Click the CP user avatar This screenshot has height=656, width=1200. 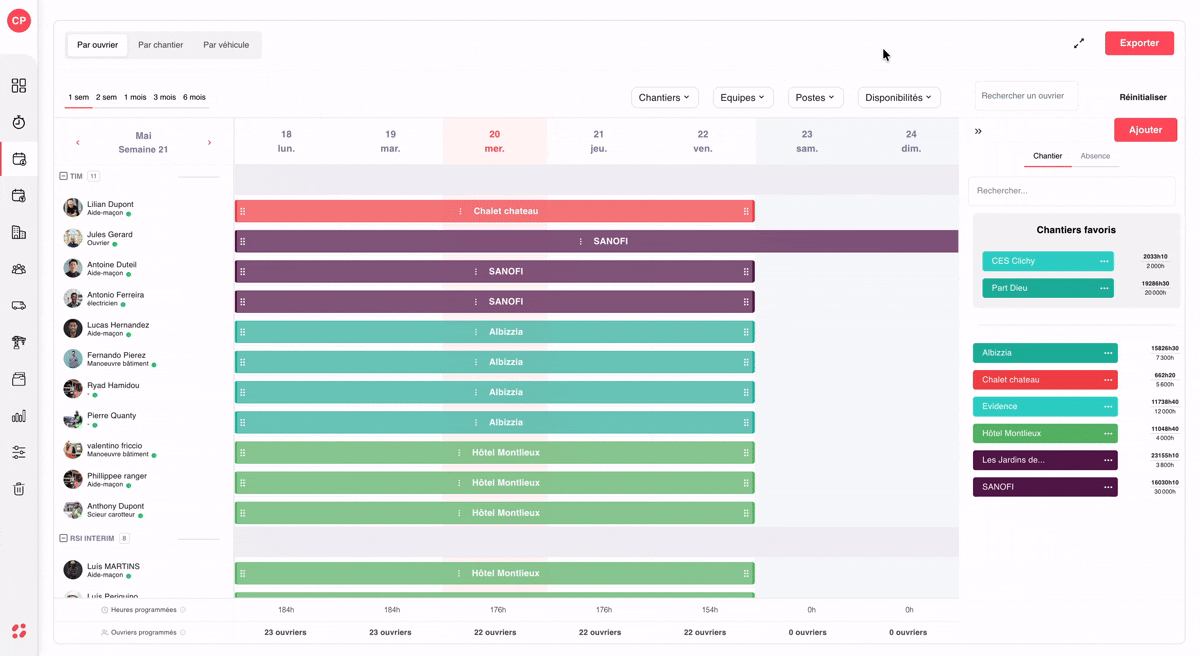click(19, 20)
